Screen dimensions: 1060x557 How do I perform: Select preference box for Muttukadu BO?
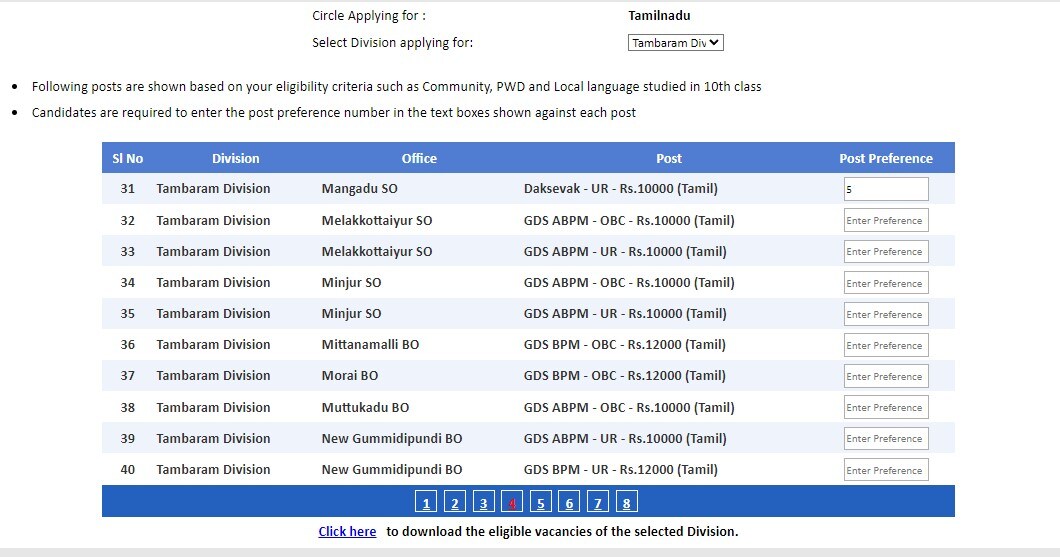(x=885, y=407)
